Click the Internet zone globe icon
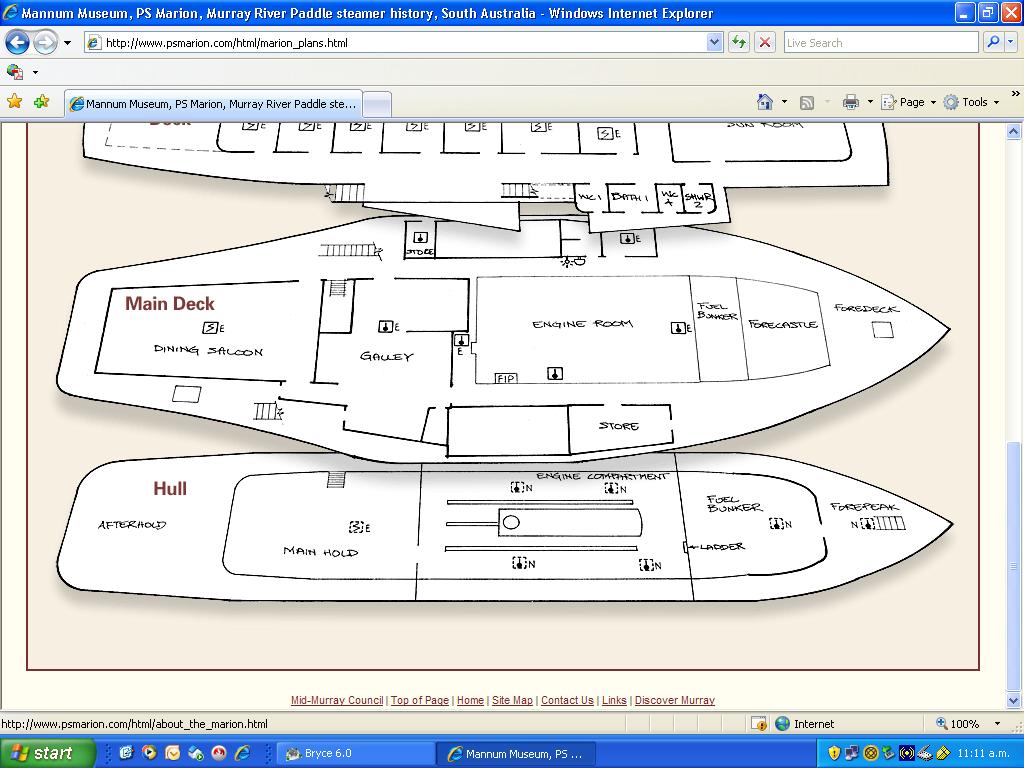The height and width of the screenshot is (768, 1024). 782,724
